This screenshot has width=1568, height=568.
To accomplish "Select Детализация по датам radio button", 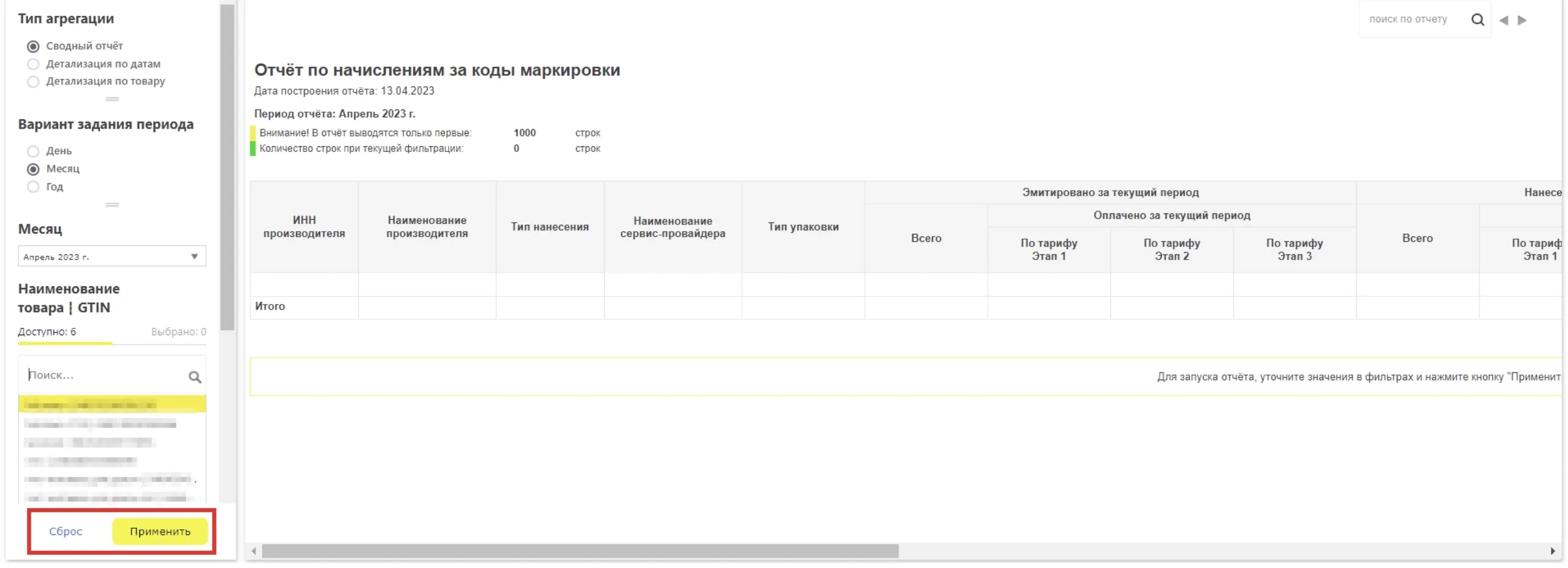I will click(x=34, y=64).
